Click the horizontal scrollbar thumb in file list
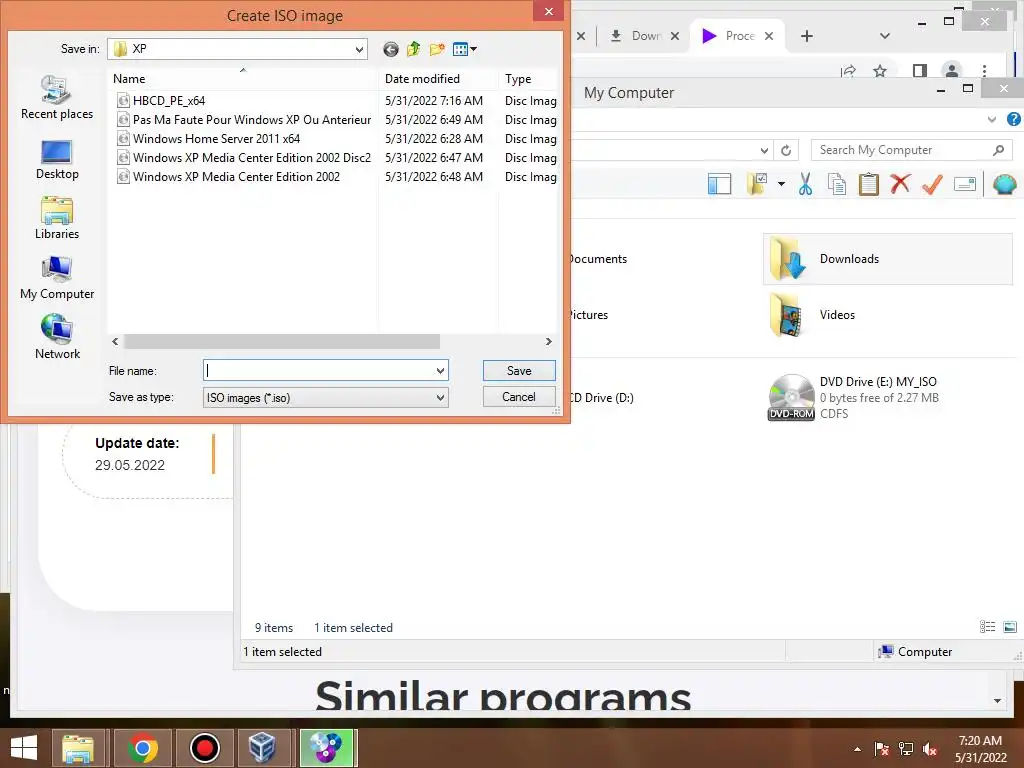 pos(282,342)
